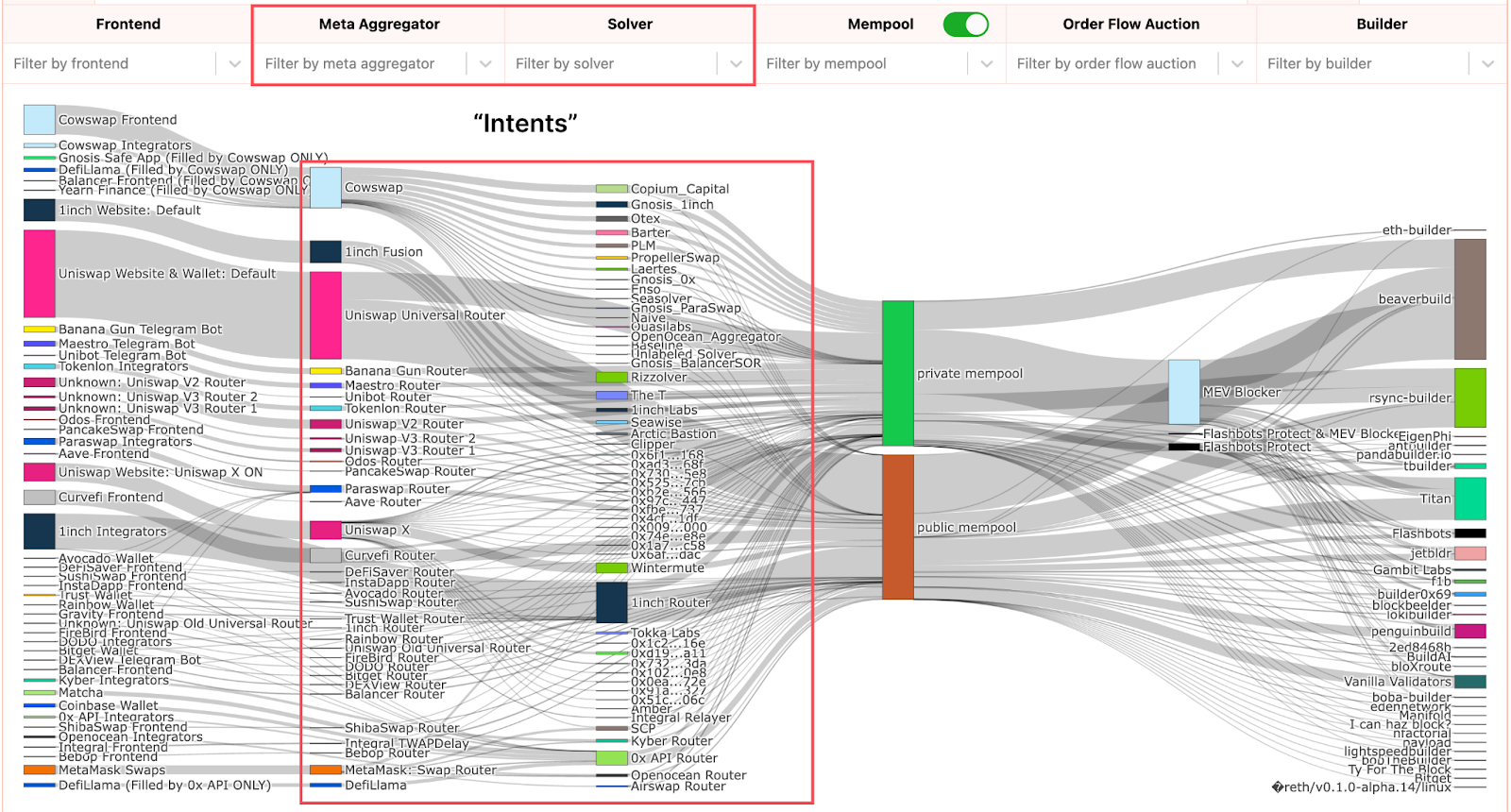The image size is (1511, 812).
Task: Click the Flashbots Protect label
Action: [x=1257, y=447]
